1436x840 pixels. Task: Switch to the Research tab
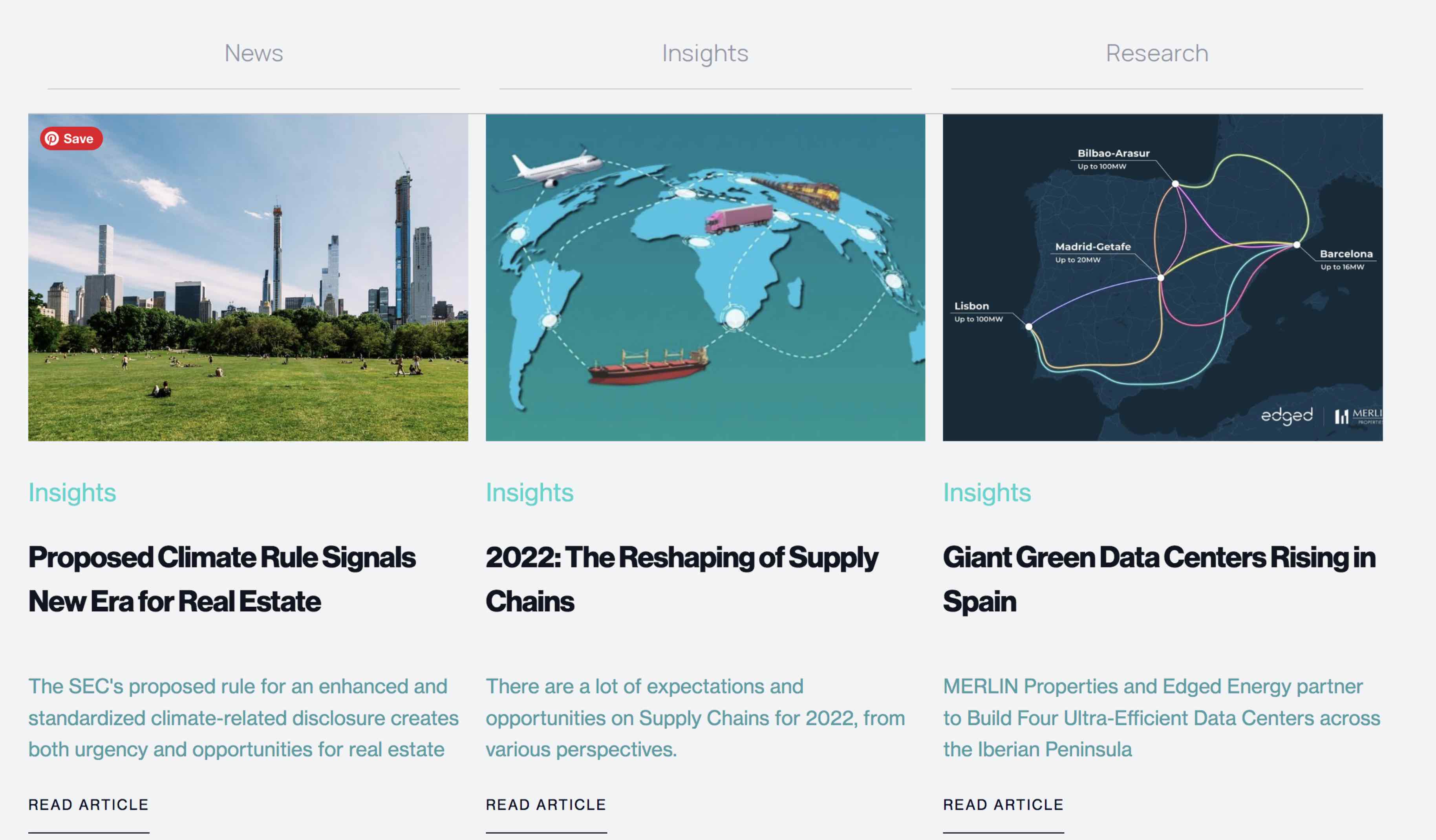pyautogui.click(x=1157, y=53)
